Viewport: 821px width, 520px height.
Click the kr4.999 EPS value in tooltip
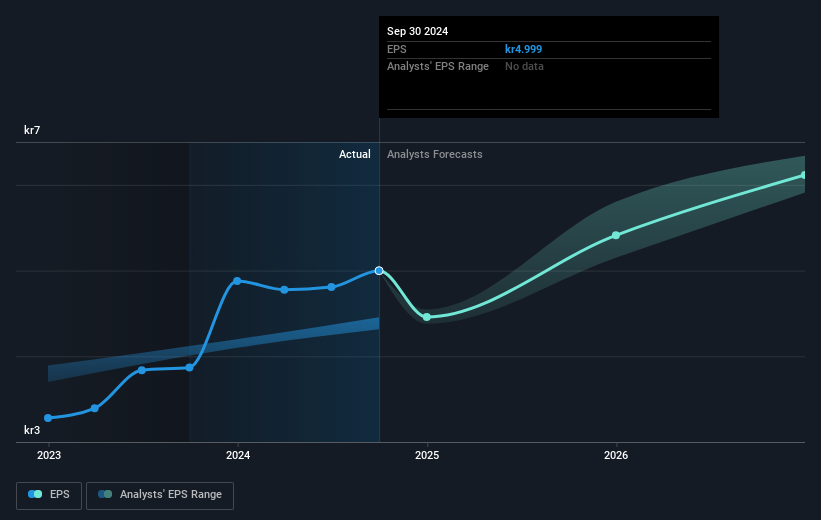tap(523, 49)
